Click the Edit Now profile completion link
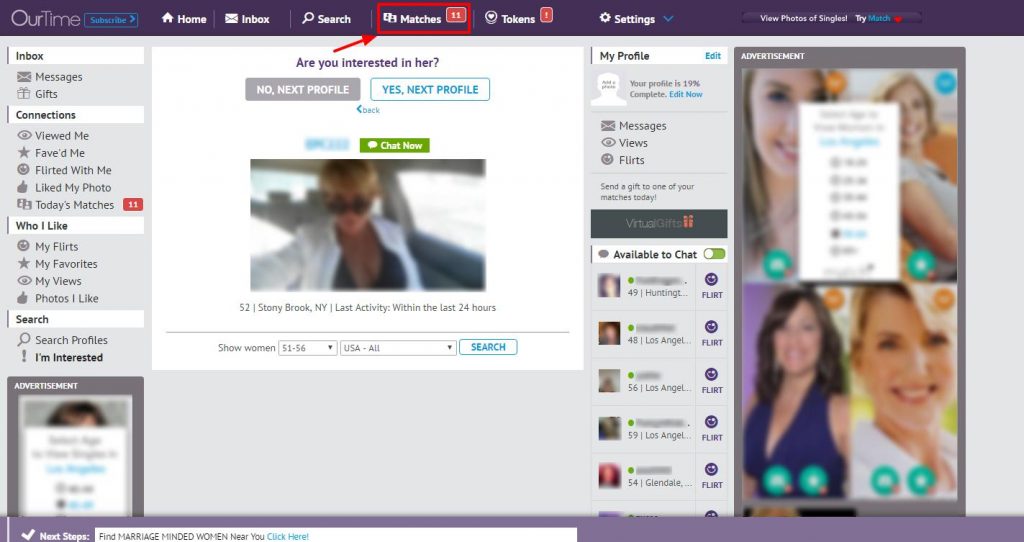 point(686,94)
